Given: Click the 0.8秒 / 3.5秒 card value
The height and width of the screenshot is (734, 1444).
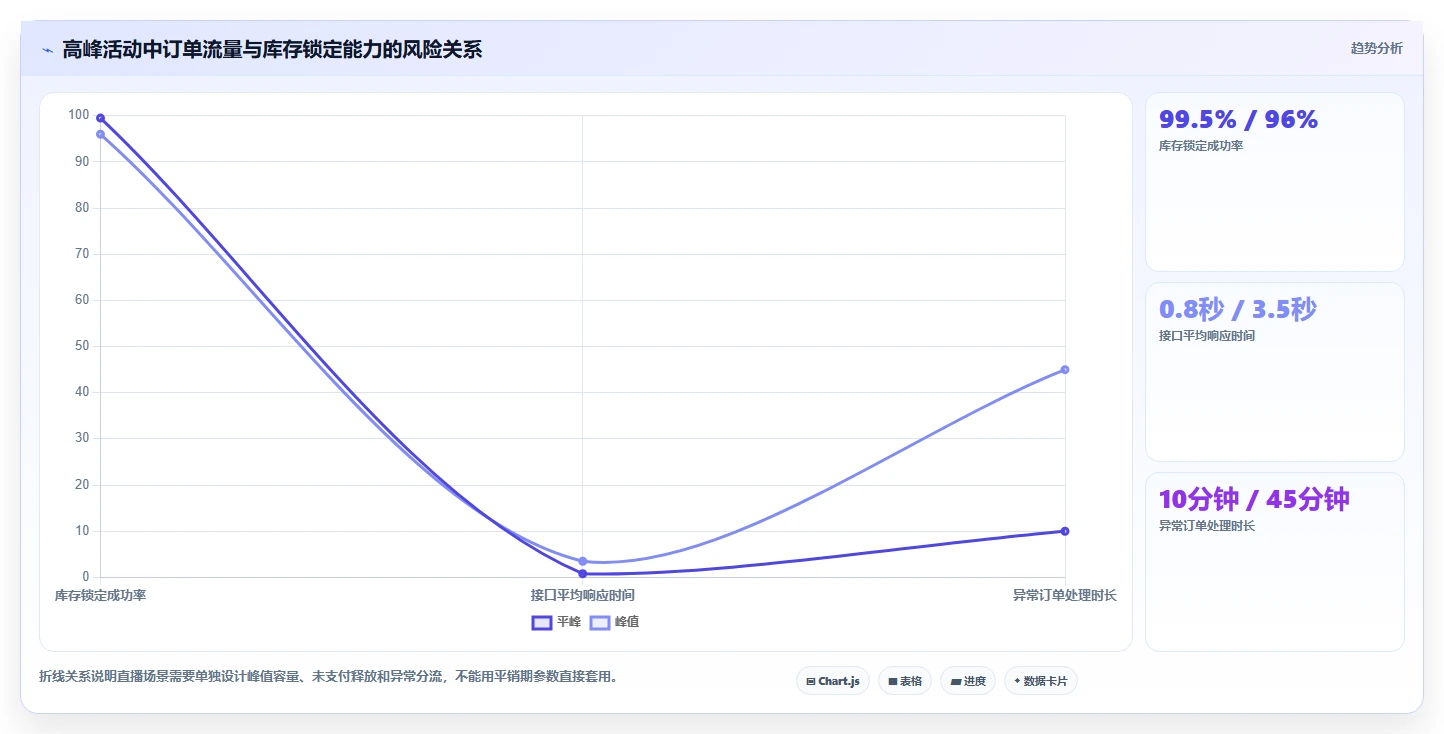Looking at the screenshot, I should pyautogui.click(x=1238, y=309).
